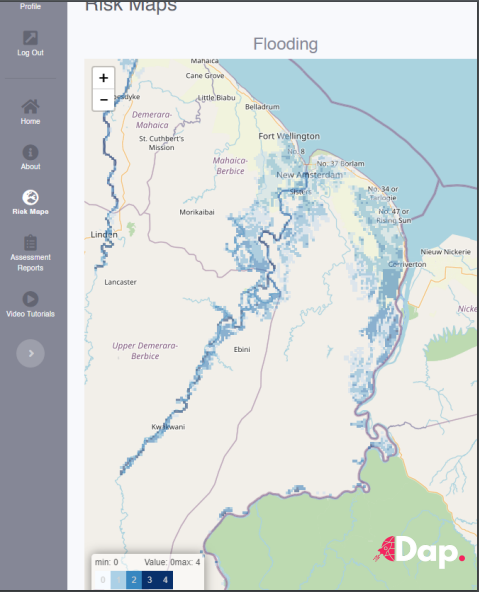Open the About info icon
Image resolution: width=479 pixels, height=592 pixels.
30,153
